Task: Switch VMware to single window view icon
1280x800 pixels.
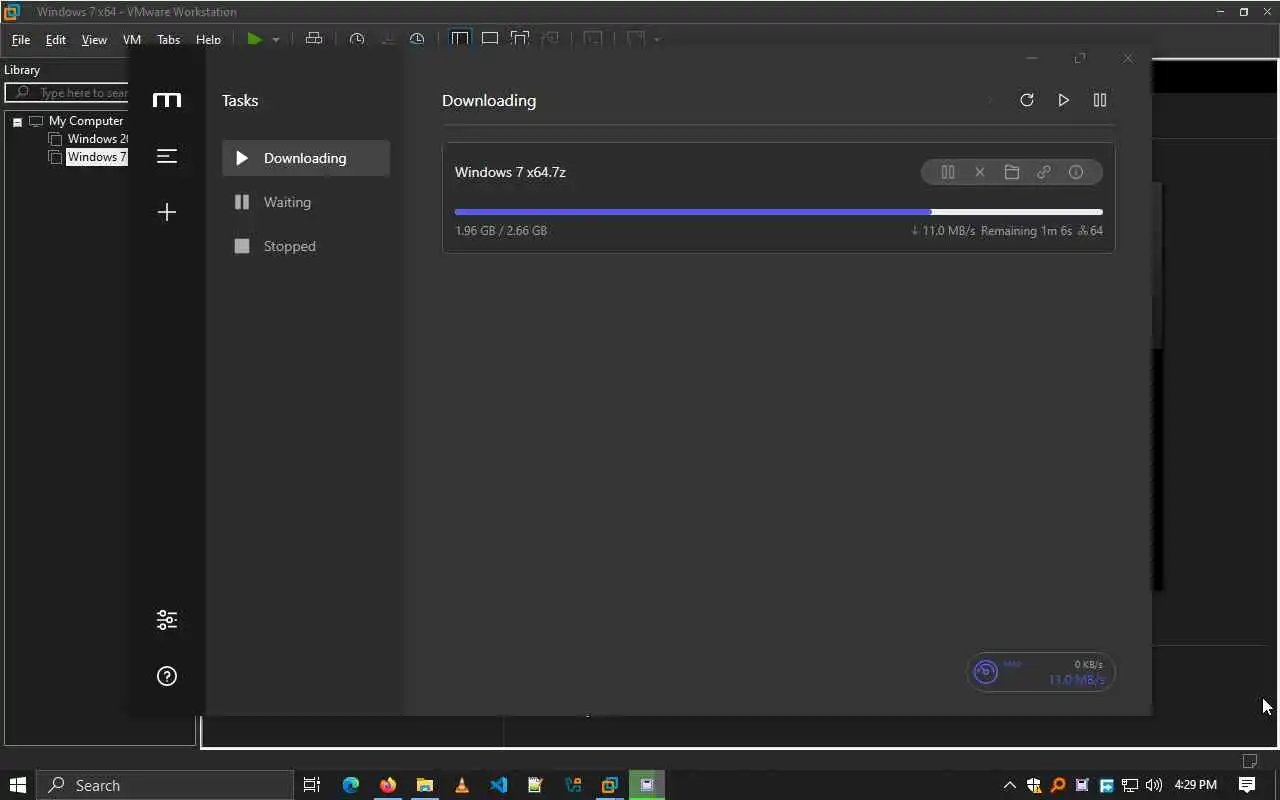Action: point(490,39)
